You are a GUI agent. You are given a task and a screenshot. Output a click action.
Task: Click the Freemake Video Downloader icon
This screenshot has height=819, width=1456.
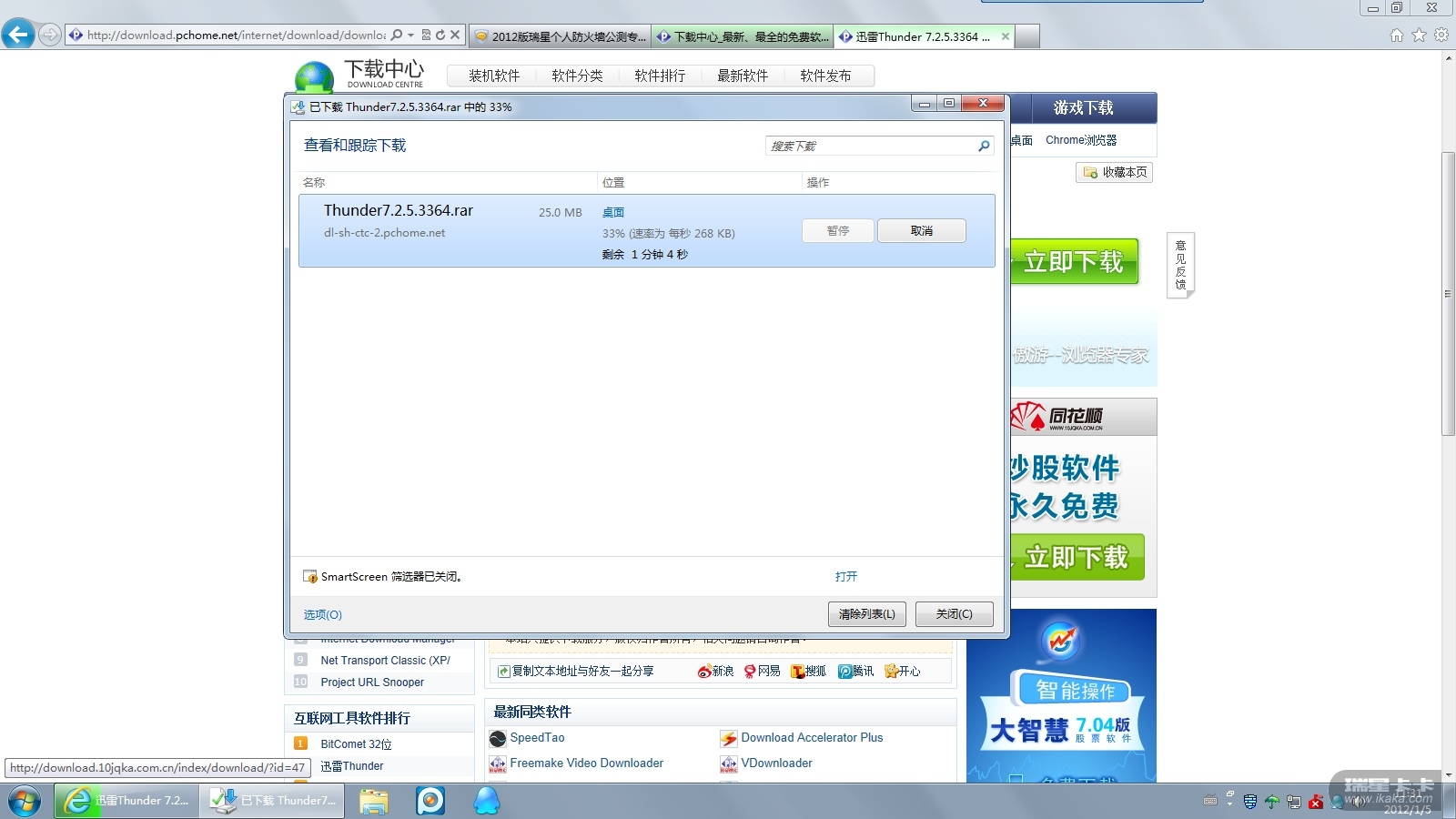498,763
